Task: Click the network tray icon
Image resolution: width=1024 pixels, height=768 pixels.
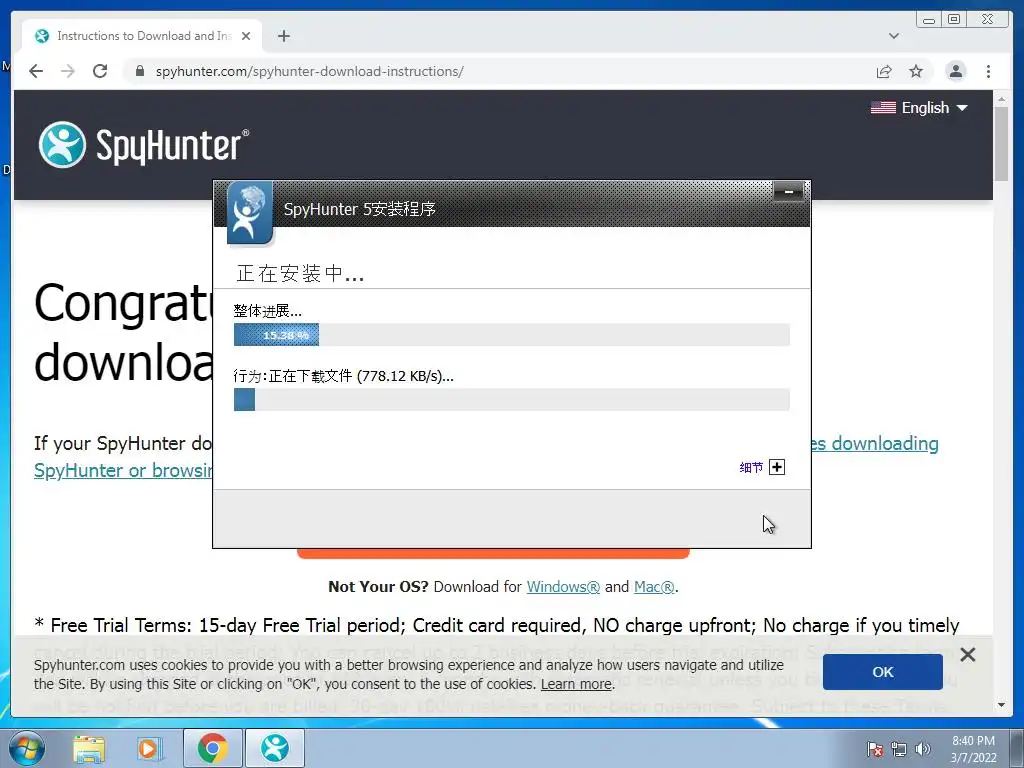Action: point(899,749)
